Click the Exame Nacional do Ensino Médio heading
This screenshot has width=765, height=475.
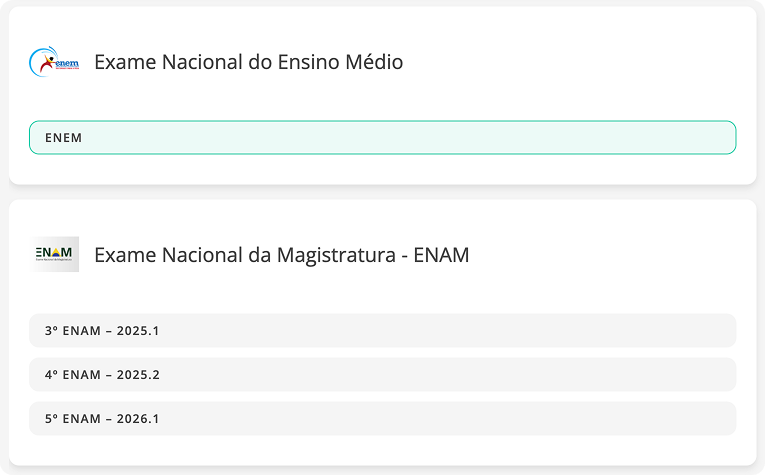point(249,62)
